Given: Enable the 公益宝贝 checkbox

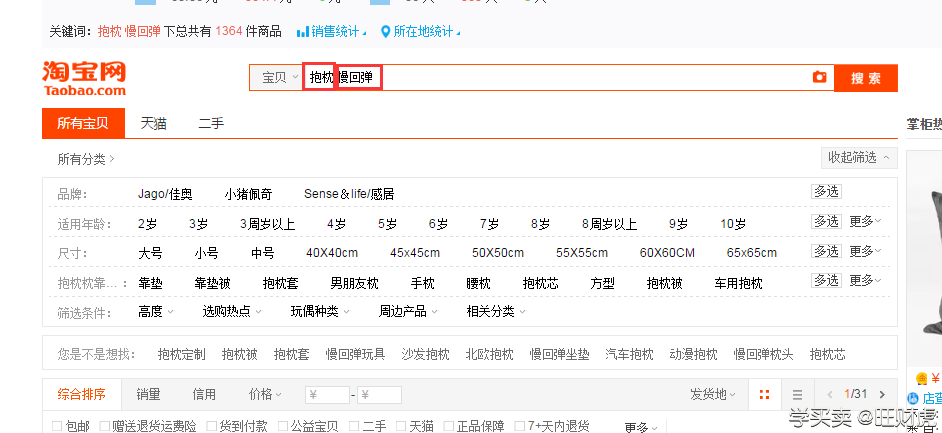Looking at the screenshot, I should tap(283, 426).
